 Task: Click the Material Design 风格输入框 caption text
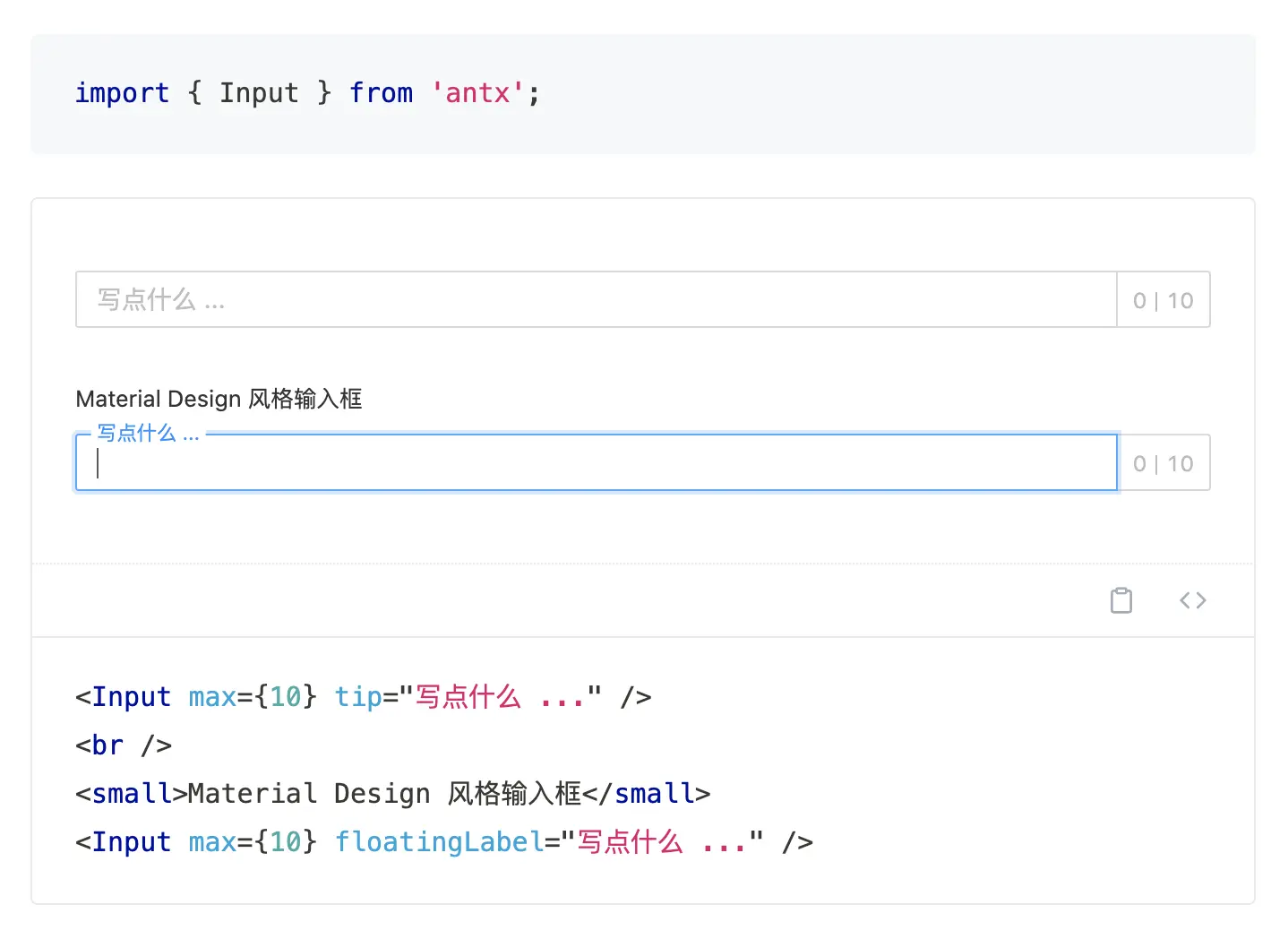pos(219,399)
